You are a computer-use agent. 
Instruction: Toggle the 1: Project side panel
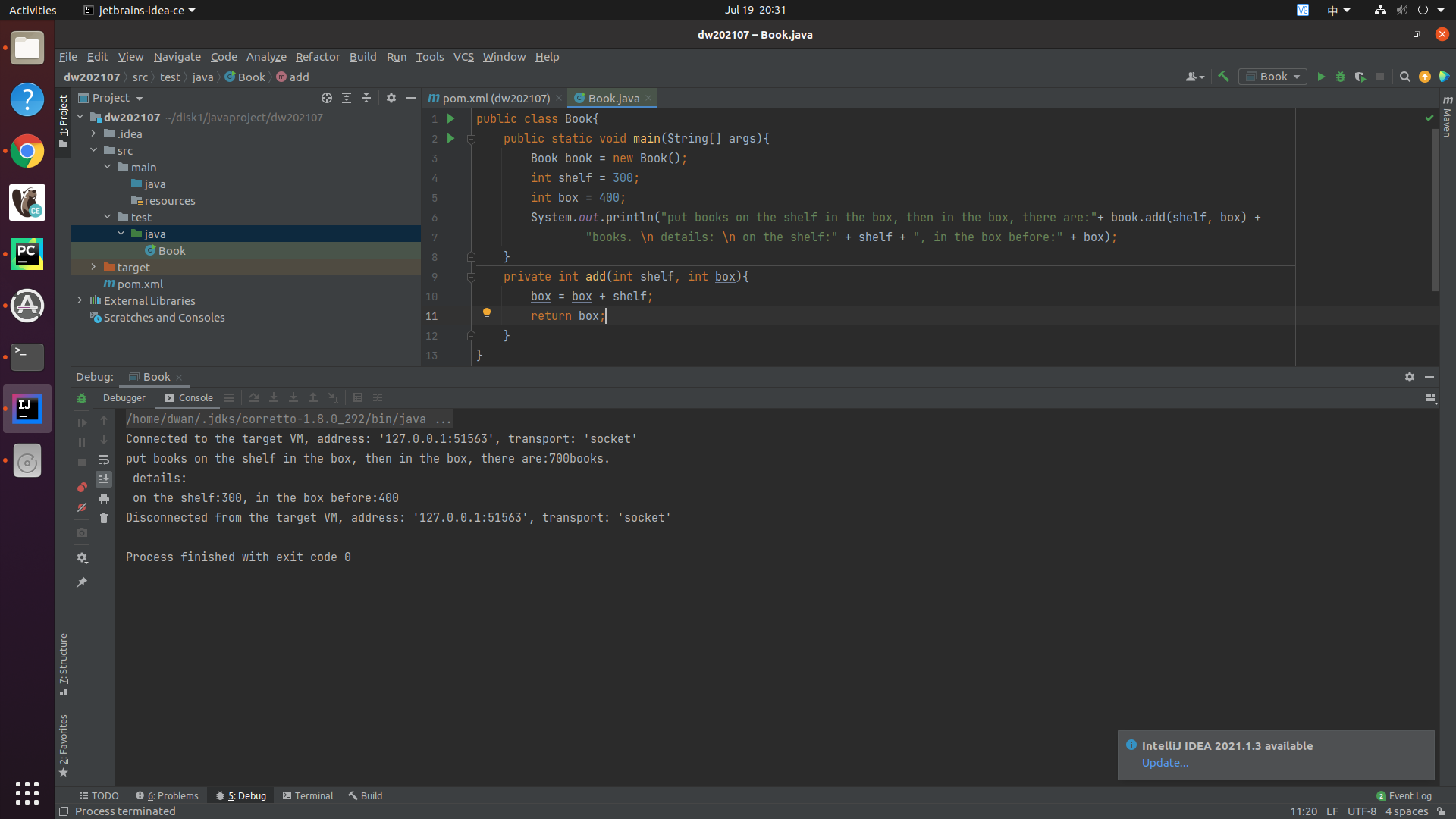click(x=64, y=121)
